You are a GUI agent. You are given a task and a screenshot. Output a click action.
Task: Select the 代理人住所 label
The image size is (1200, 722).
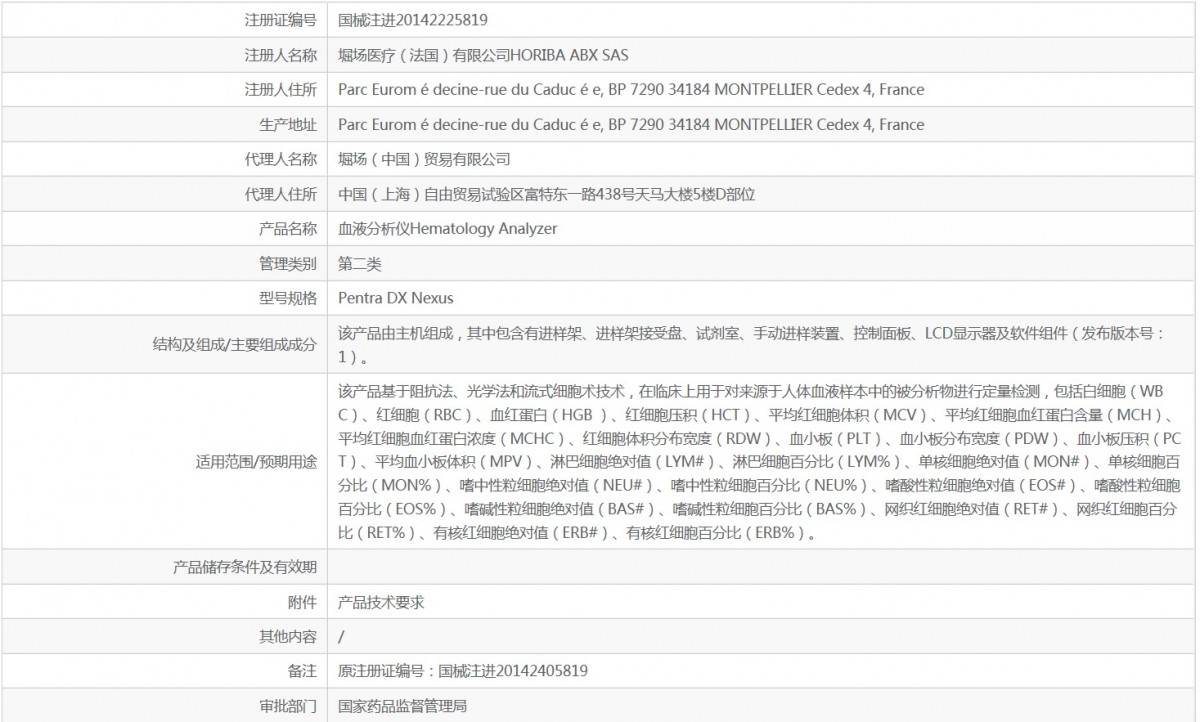281,194
